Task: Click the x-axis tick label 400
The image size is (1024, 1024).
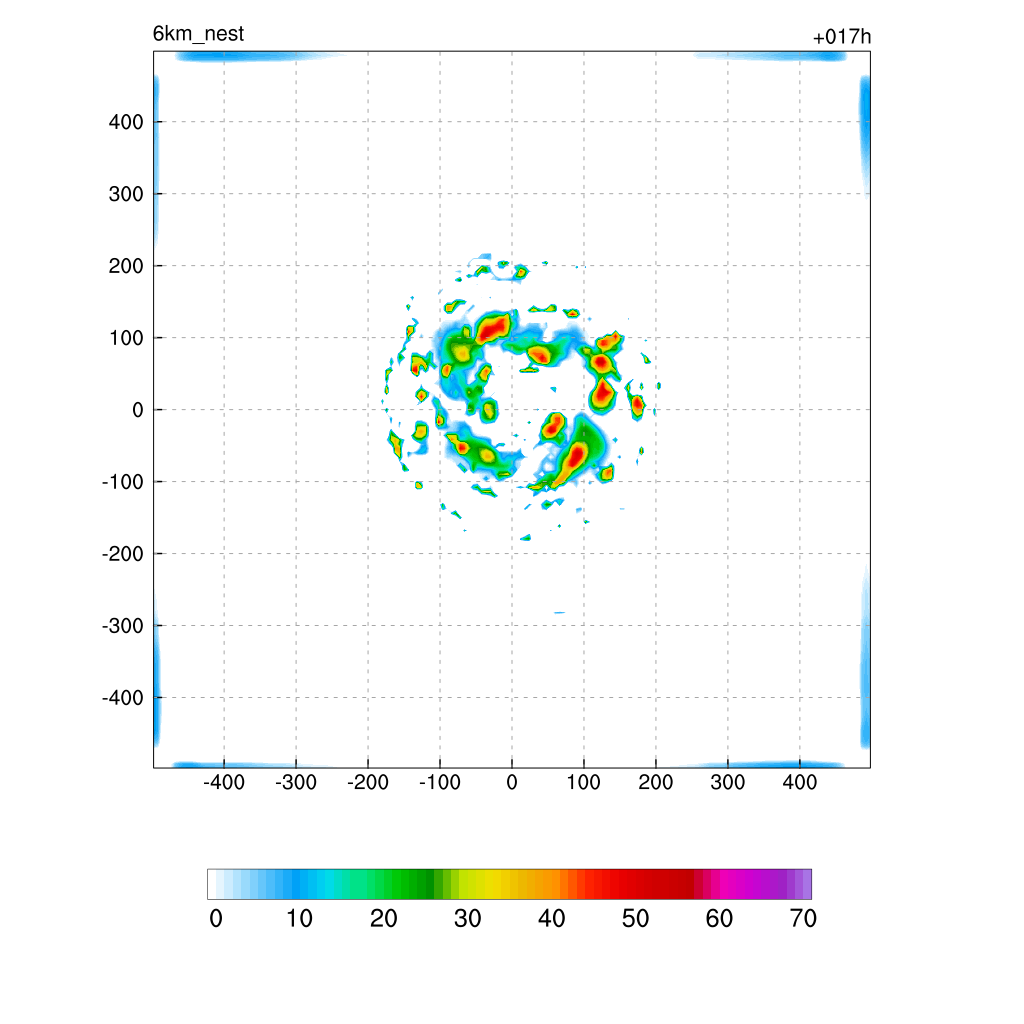Action: 800,782
